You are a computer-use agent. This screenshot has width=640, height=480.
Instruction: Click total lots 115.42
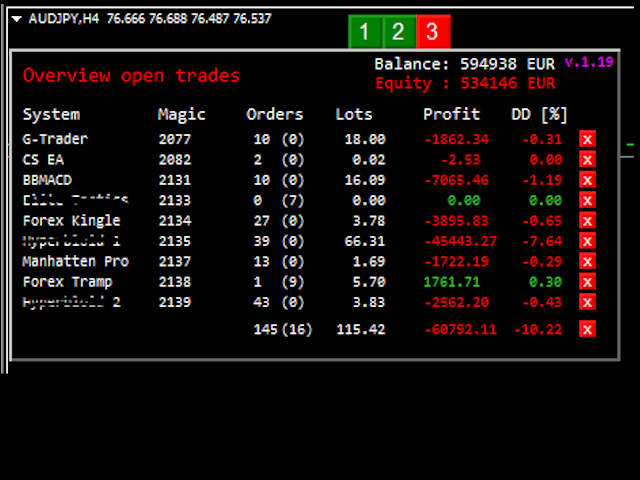[361, 329]
